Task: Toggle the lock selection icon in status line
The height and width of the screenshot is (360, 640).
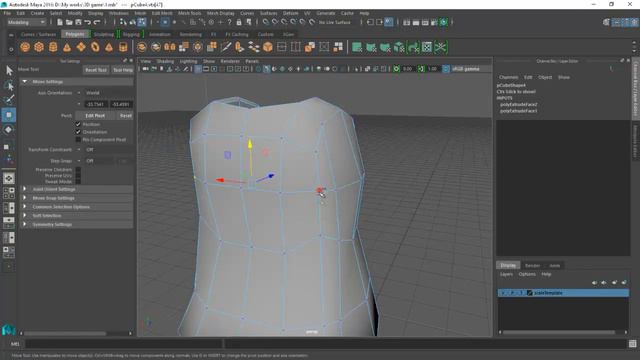Action: click(x=239, y=22)
